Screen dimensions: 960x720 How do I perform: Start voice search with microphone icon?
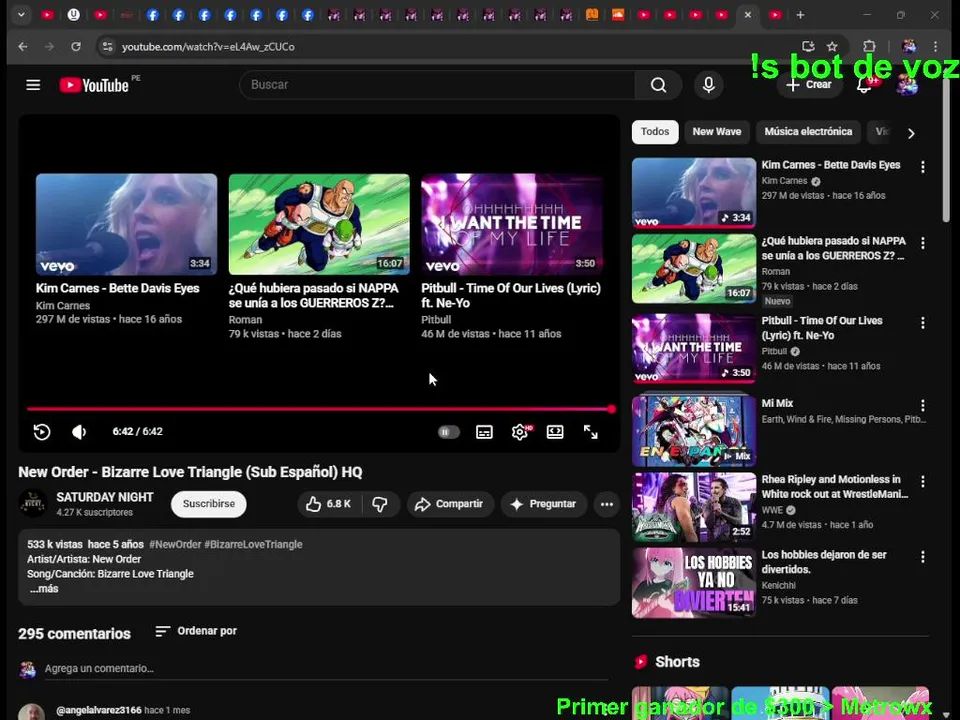point(708,85)
